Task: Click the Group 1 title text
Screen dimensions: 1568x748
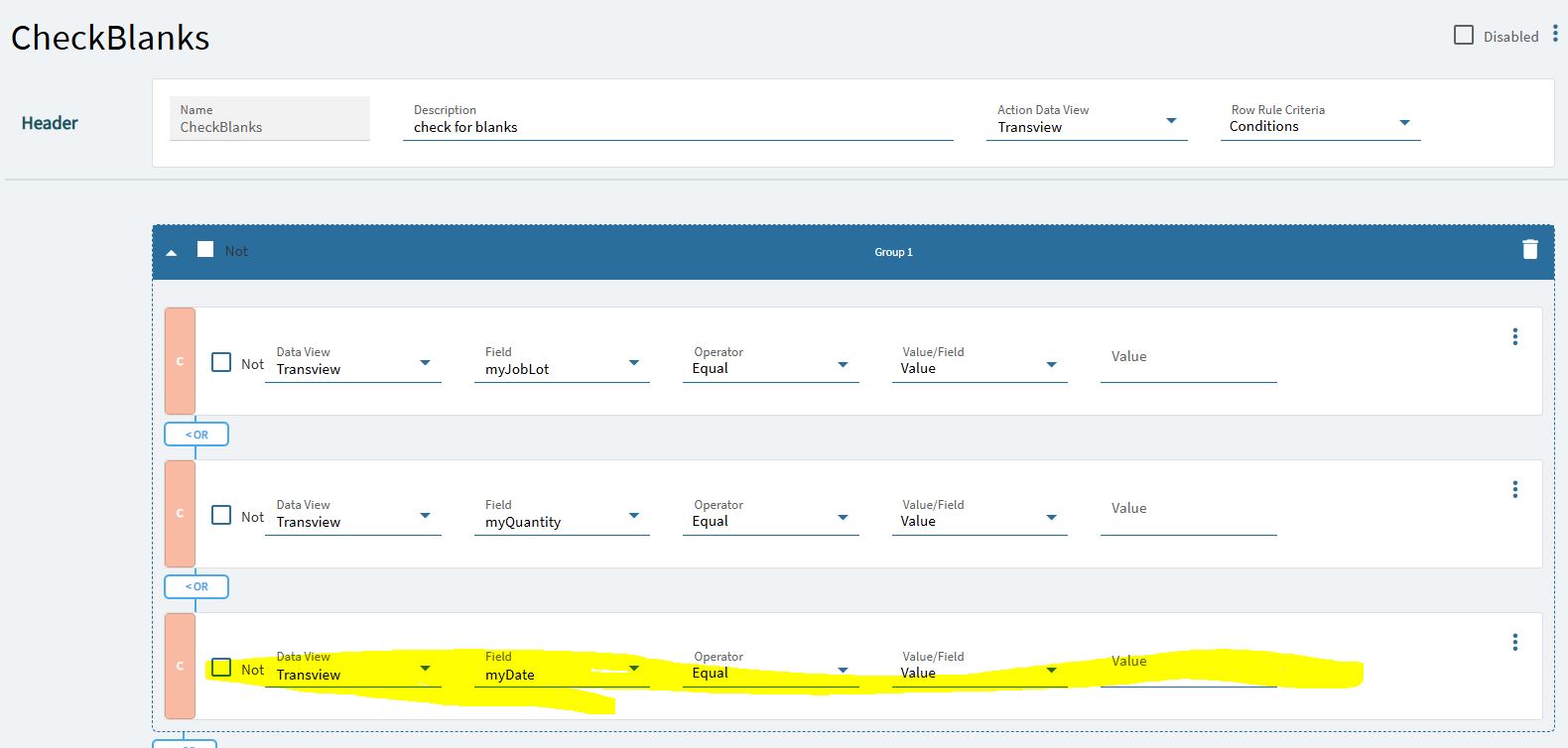Action: 893,252
